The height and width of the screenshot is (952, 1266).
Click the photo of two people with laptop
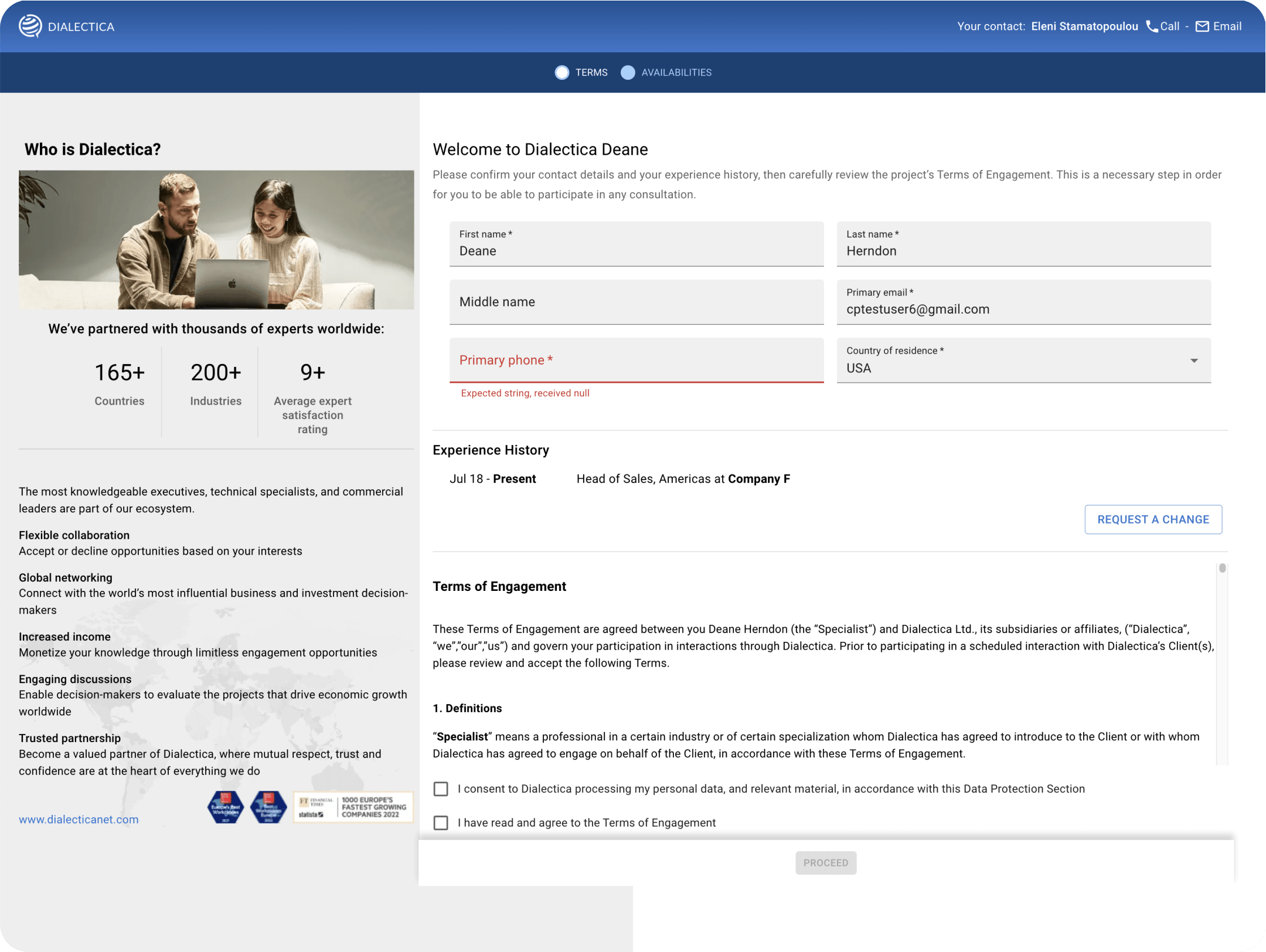[x=216, y=240]
